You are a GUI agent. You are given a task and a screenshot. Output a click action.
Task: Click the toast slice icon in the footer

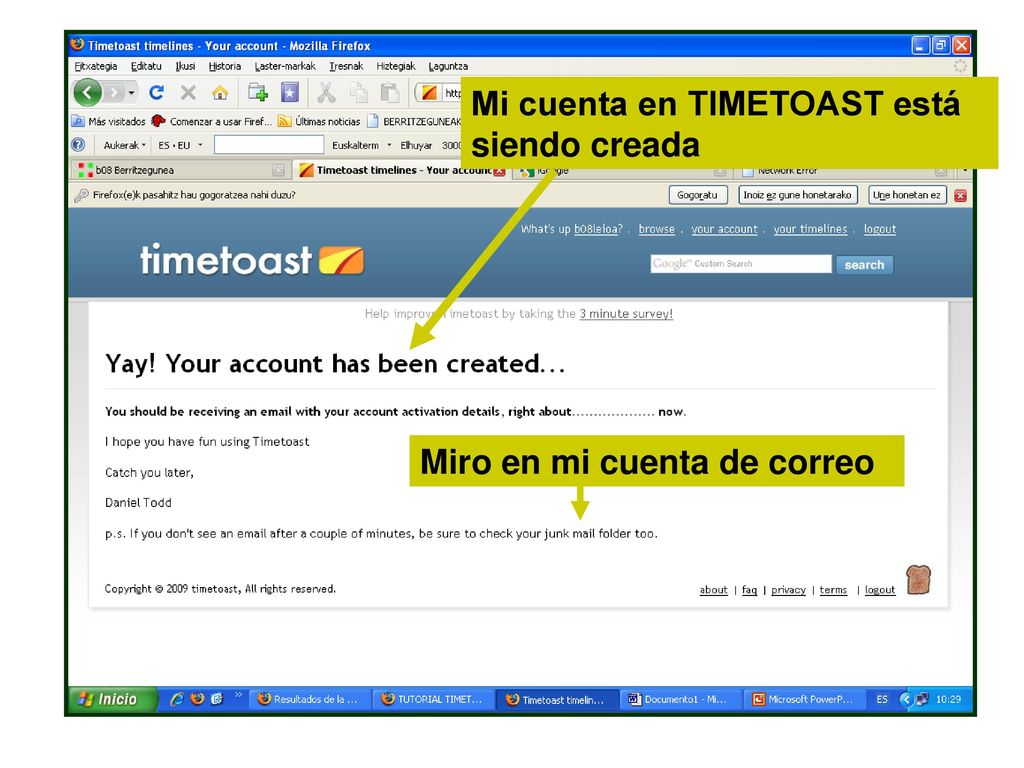click(918, 579)
